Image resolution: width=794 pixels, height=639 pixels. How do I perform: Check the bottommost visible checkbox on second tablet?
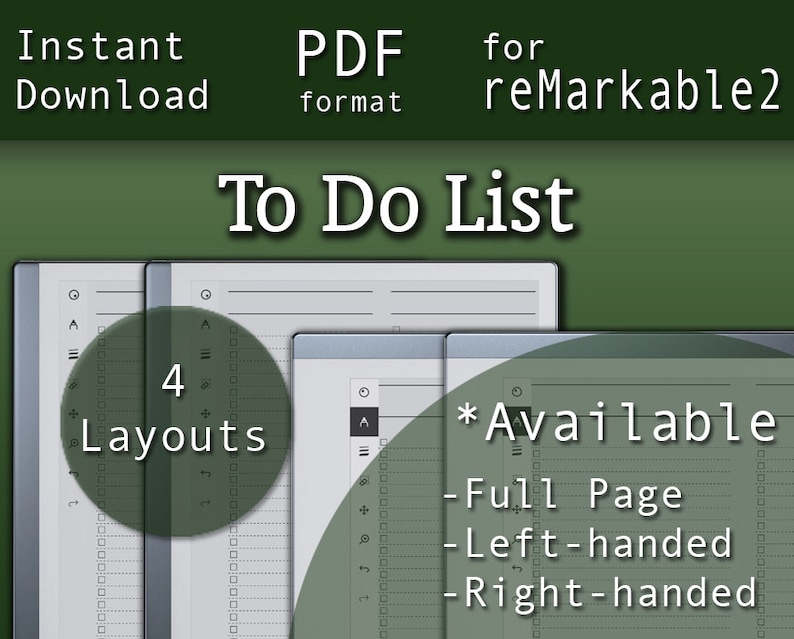(233, 630)
